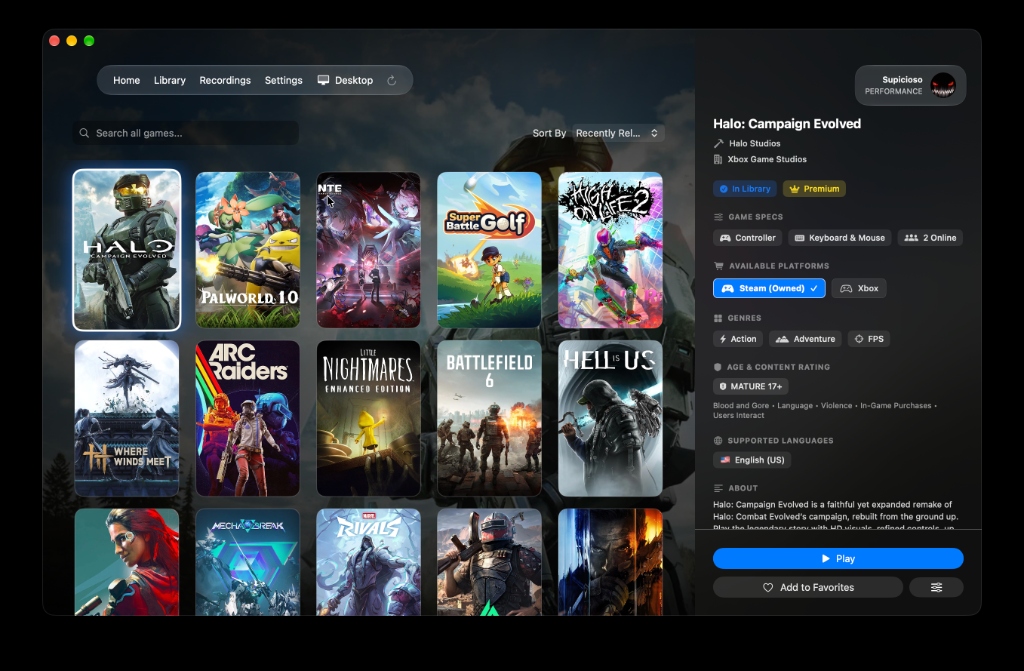The image size is (1024, 671).
Task: Click the Keyboard & Mouse spec chip
Action: (x=840, y=238)
